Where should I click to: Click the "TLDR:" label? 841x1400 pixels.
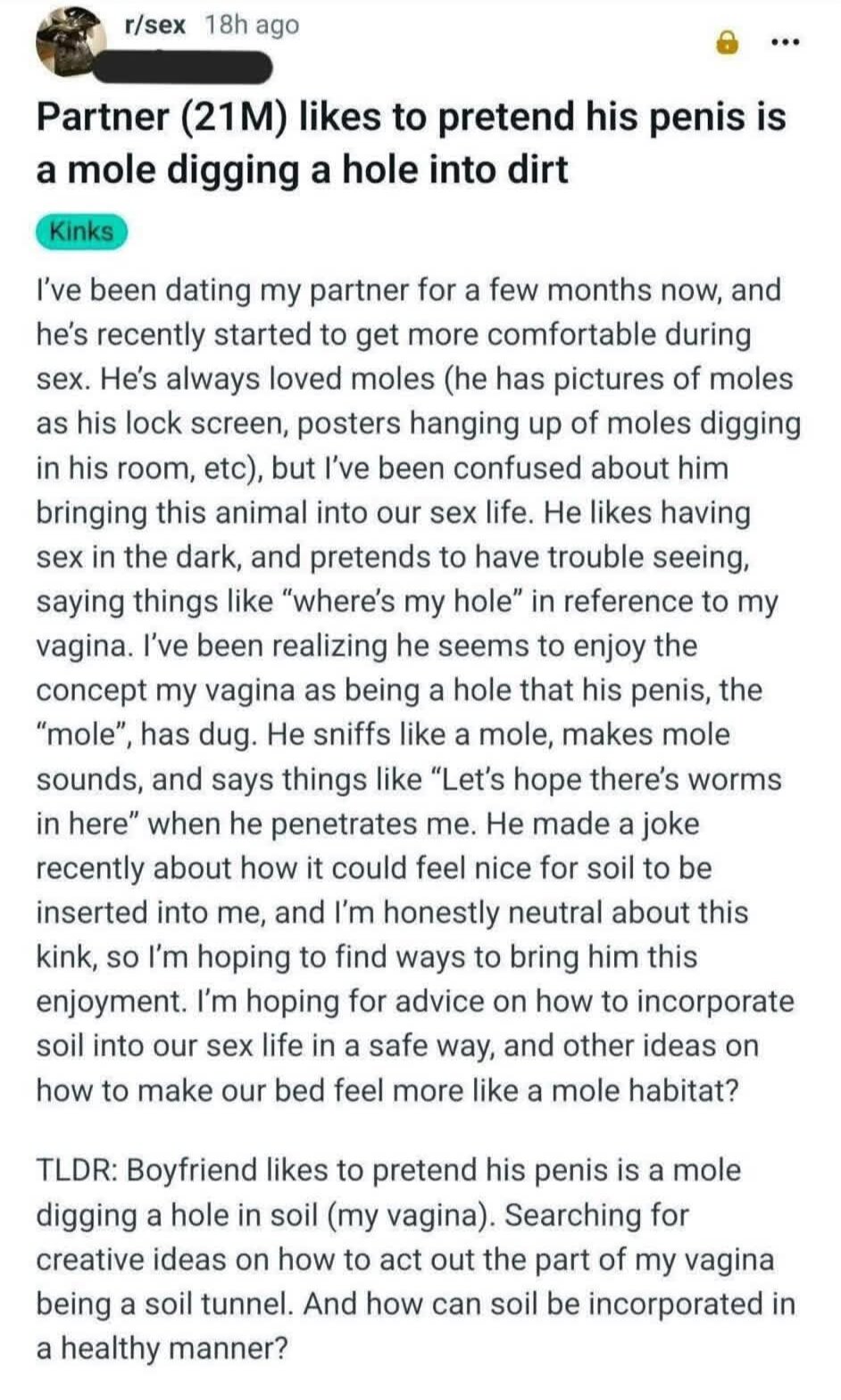tap(77, 1170)
